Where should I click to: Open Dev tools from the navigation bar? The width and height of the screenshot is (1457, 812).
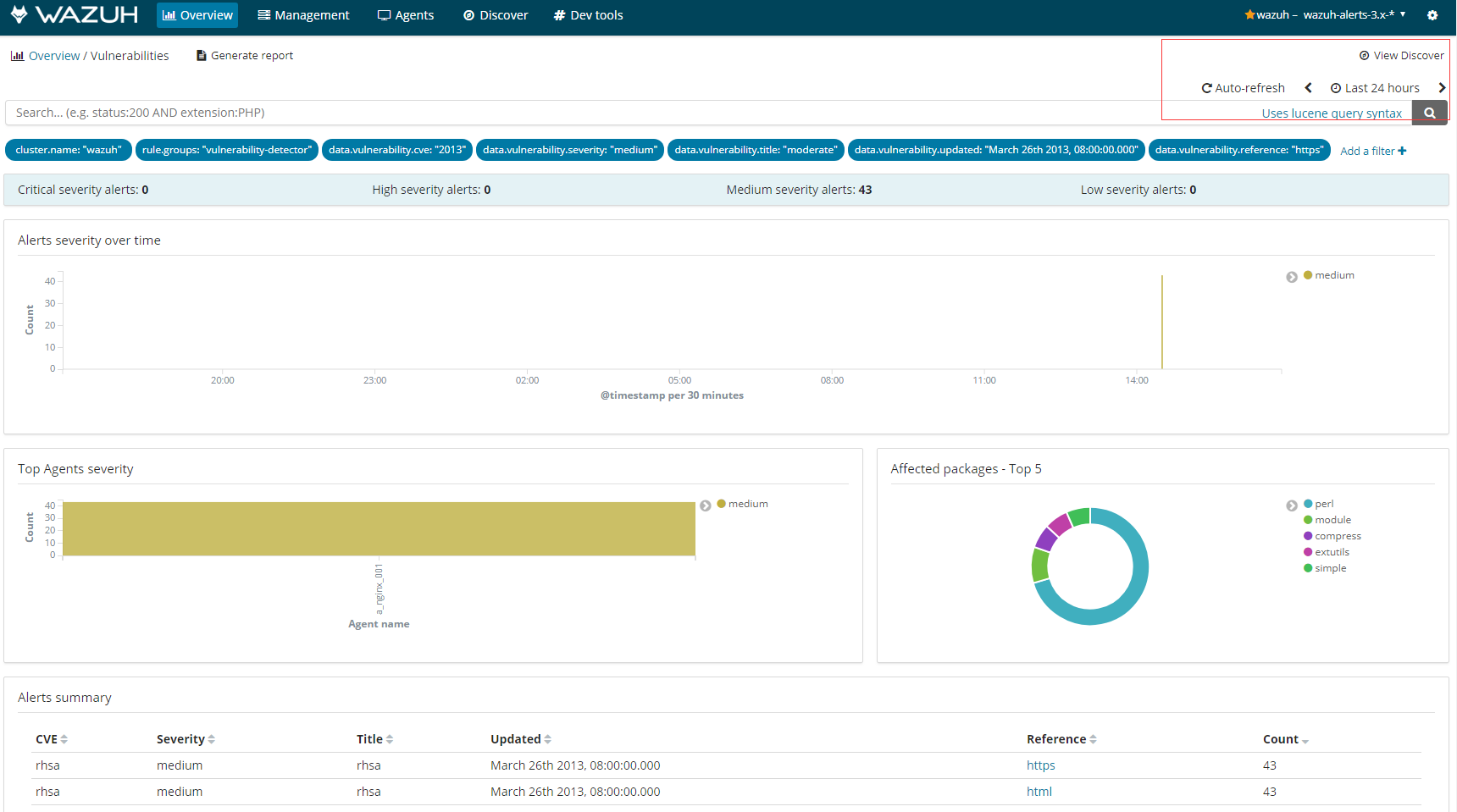pyautogui.click(x=588, y=14)
